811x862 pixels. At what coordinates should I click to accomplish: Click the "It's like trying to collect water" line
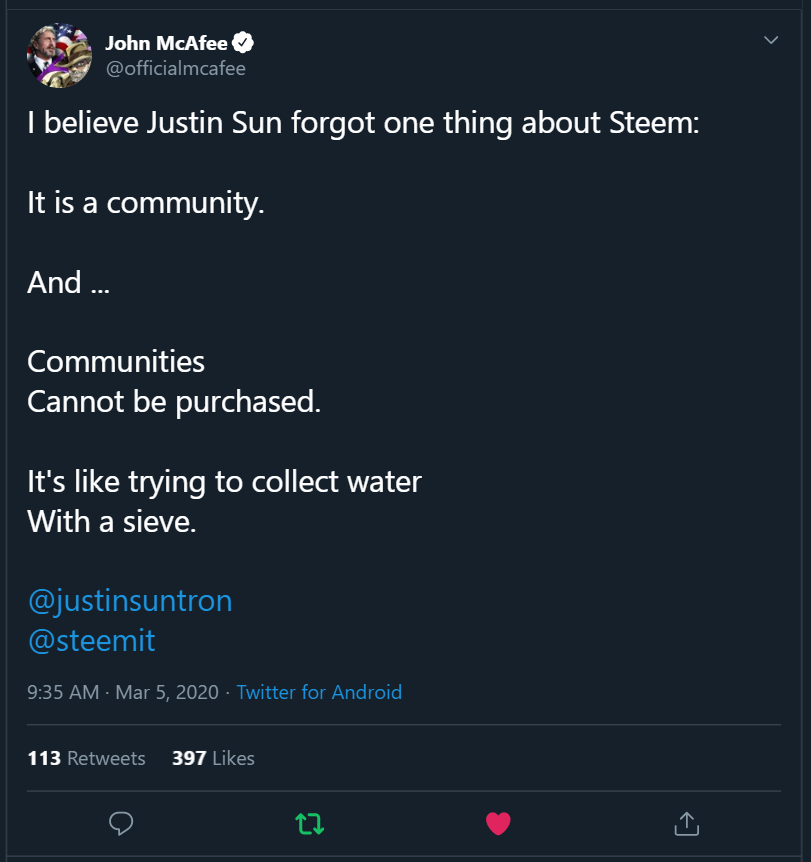click(224, 481)
